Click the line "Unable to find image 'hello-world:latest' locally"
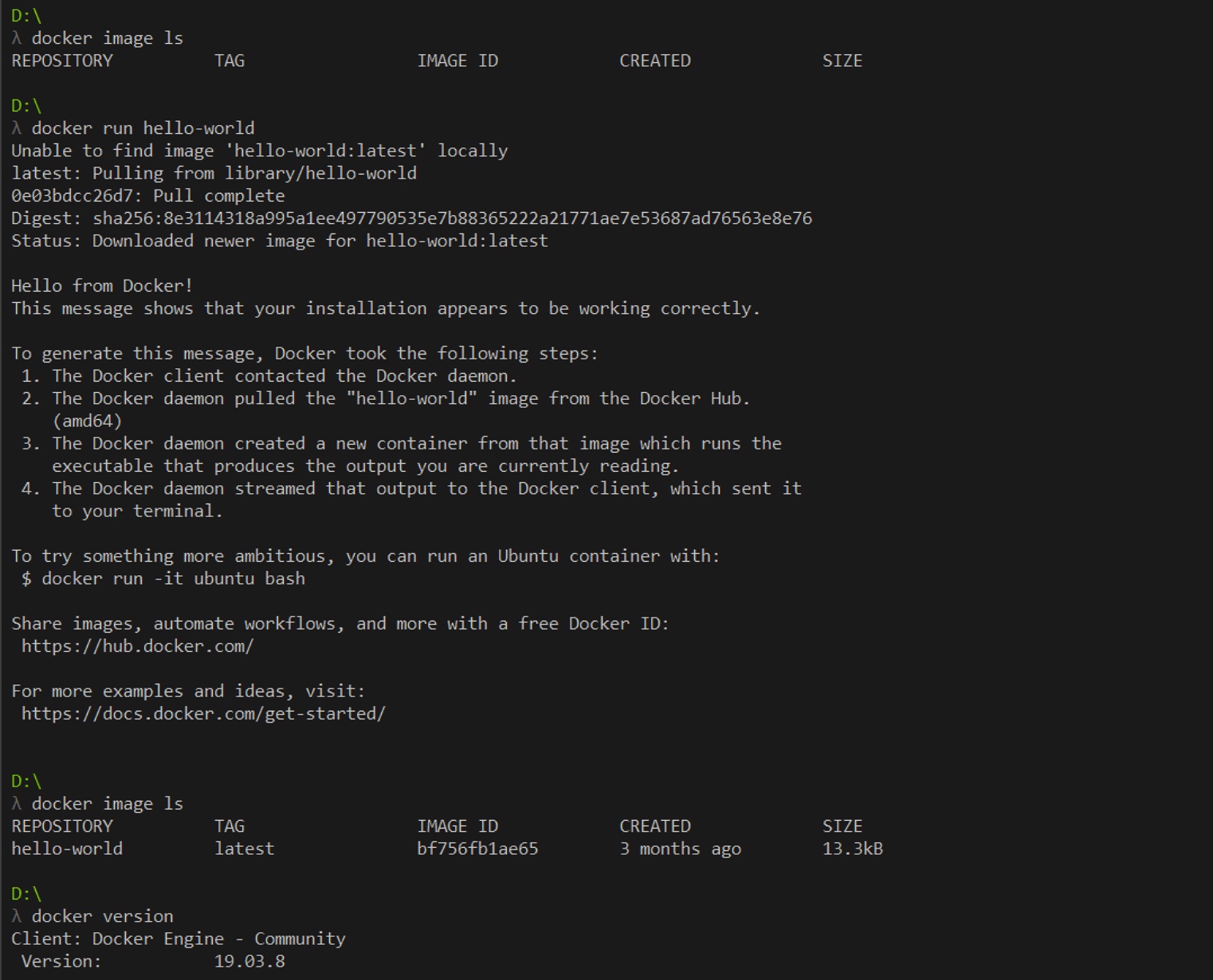 click(x=259, y=151)
